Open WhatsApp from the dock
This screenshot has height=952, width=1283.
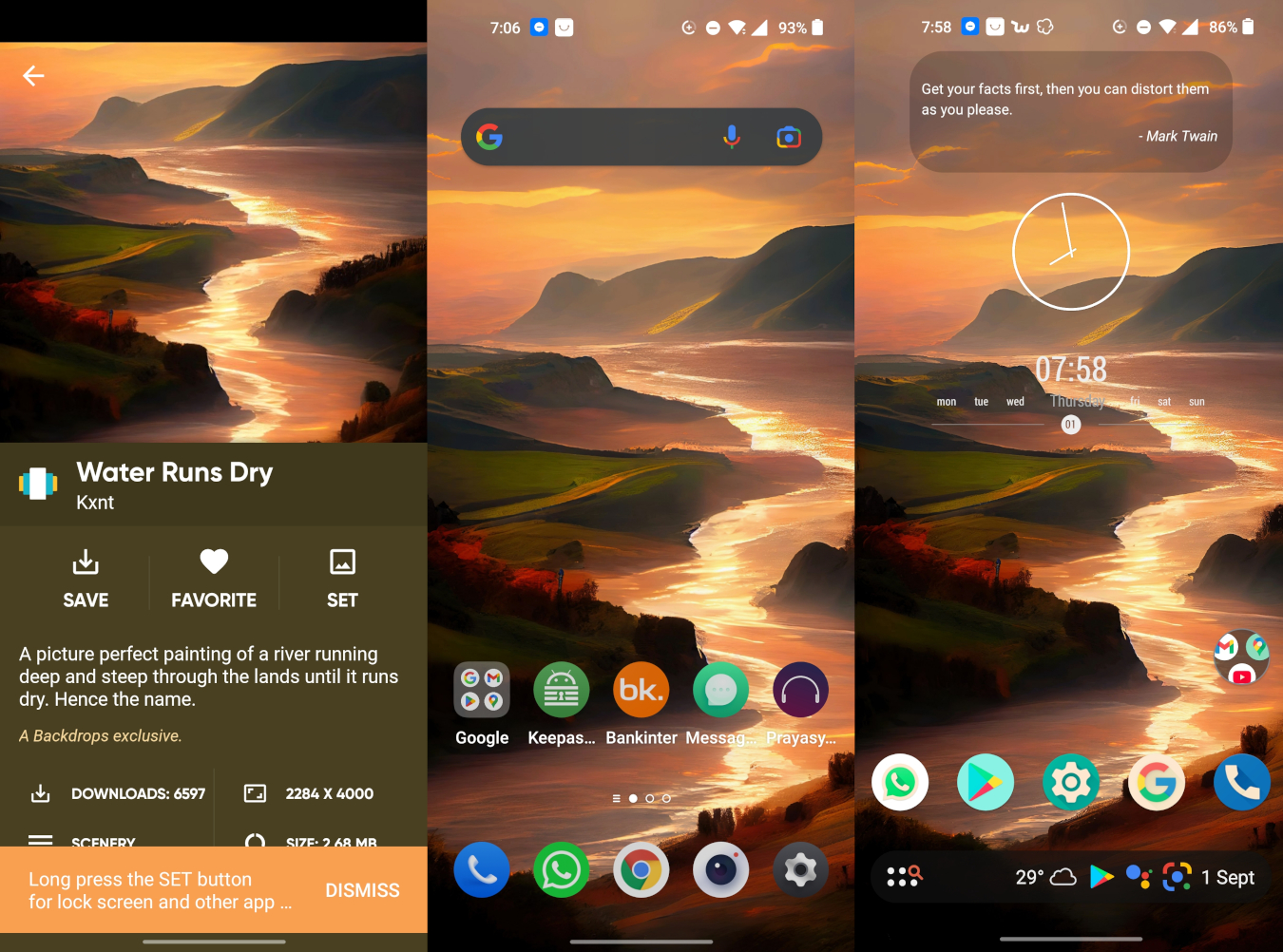(x=561, y=868)
